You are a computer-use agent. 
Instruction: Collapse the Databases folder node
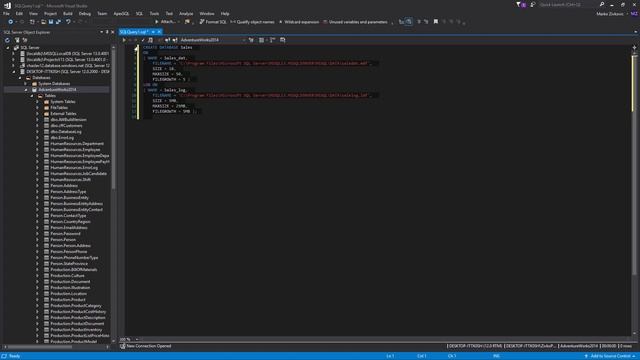pyautogui.click(x=20, y=78)
